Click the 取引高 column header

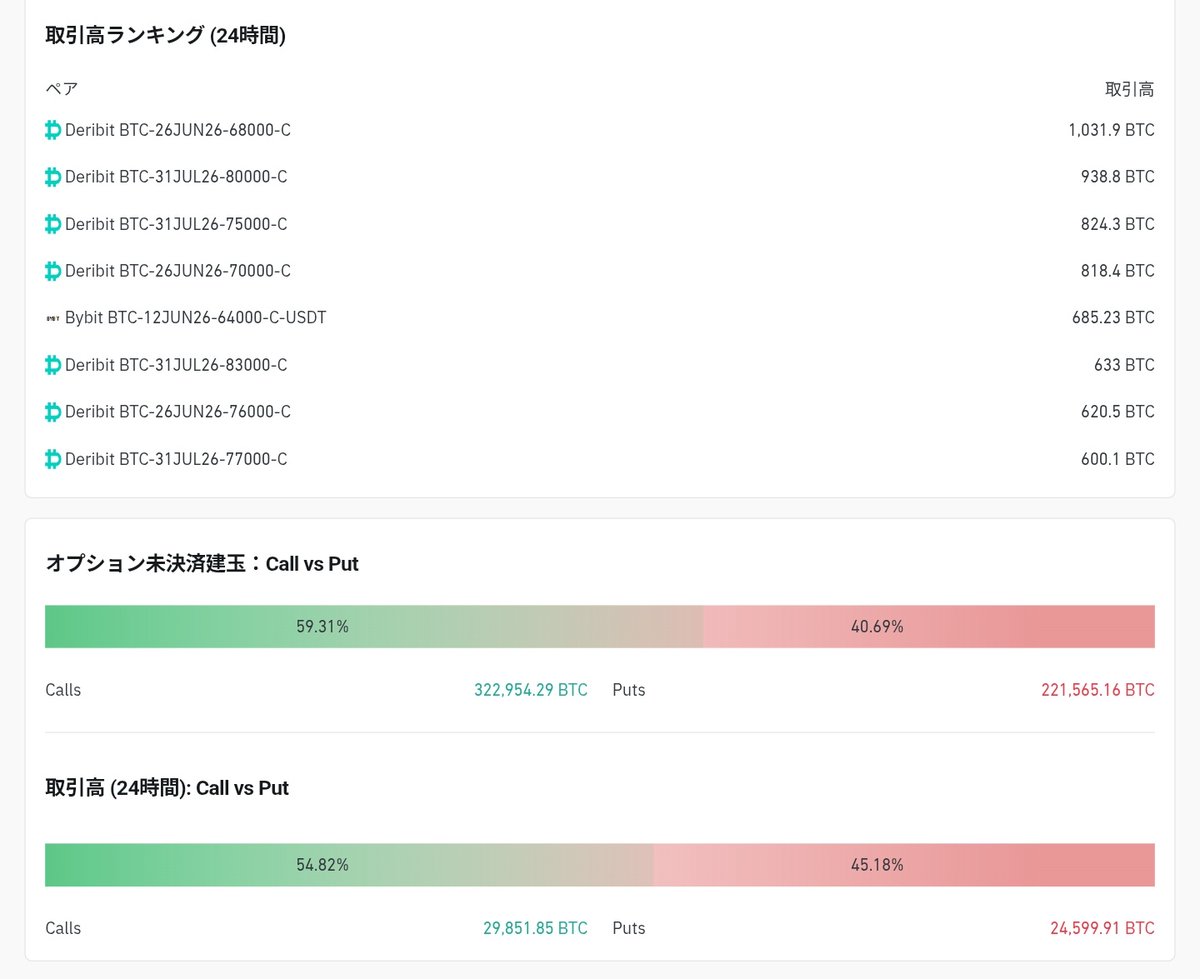1129,89
